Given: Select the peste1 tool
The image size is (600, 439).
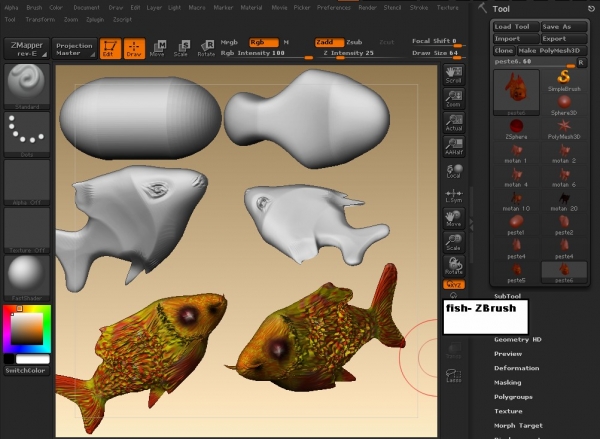Looking at the screenshot, I should [x=516, y=225].
